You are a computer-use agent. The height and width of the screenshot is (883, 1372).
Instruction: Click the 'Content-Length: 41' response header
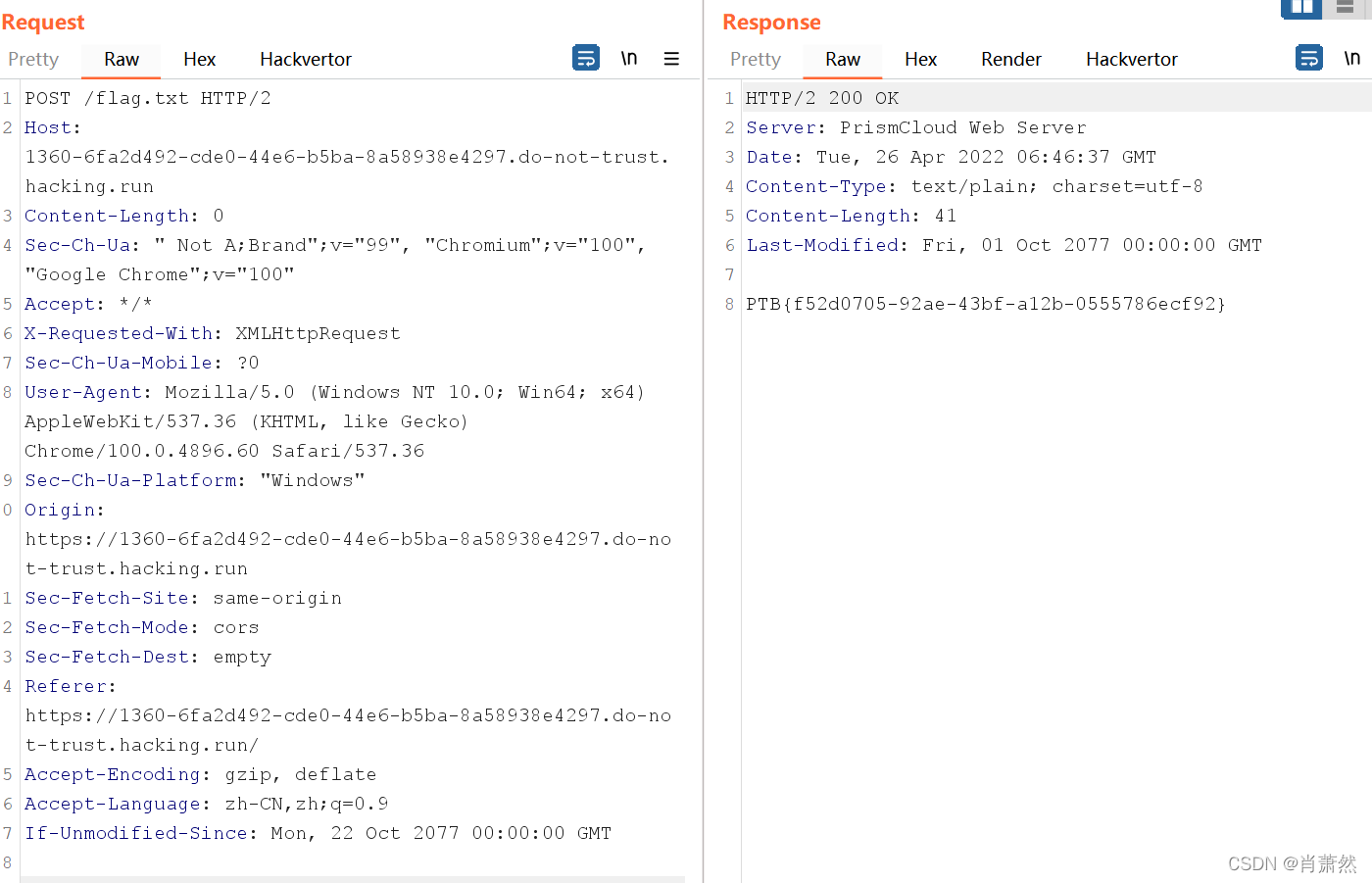point(852,216)
